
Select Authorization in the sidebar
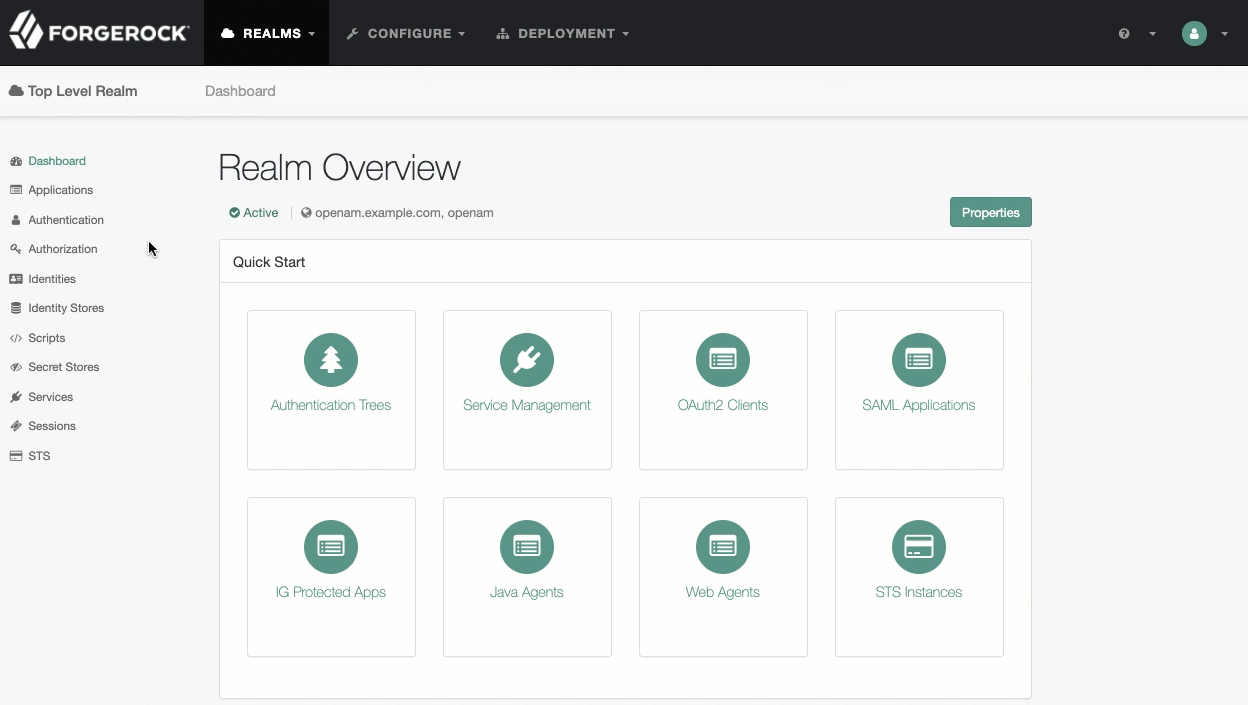coord(63,249)
